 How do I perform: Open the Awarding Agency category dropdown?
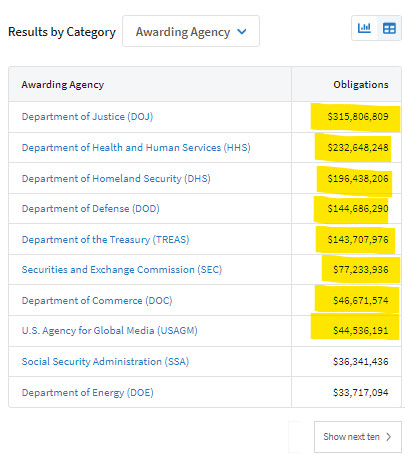point(191,31)
